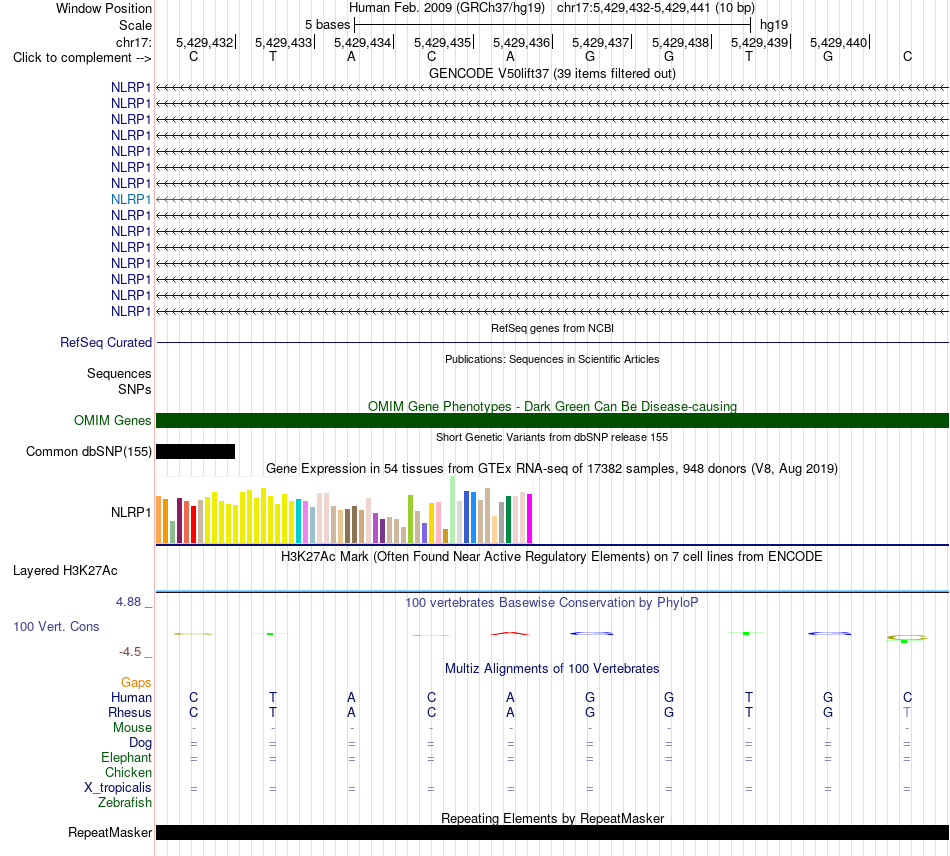Click position label 5,429,438 on ruler
This screenshot has width=950, height=856.
point(680,42)
